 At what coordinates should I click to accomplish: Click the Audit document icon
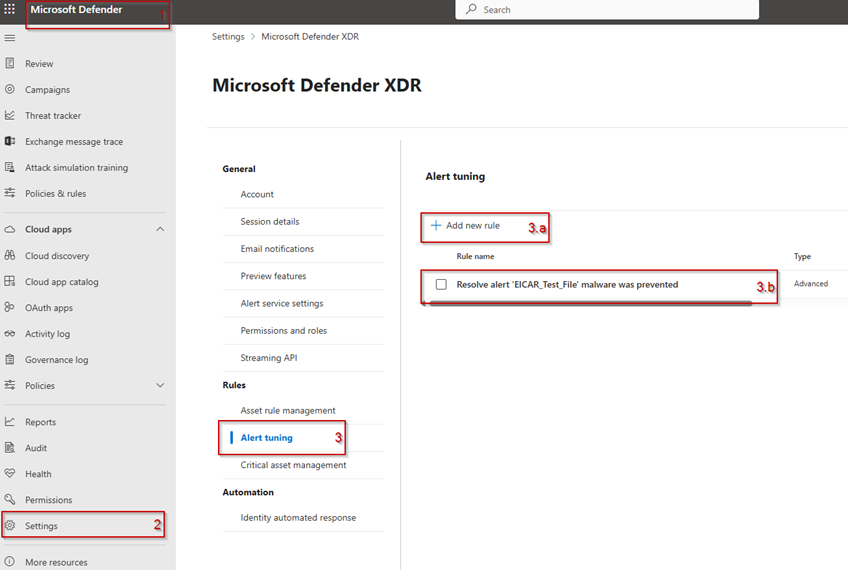pyautogui.click(x=10, y=448)
